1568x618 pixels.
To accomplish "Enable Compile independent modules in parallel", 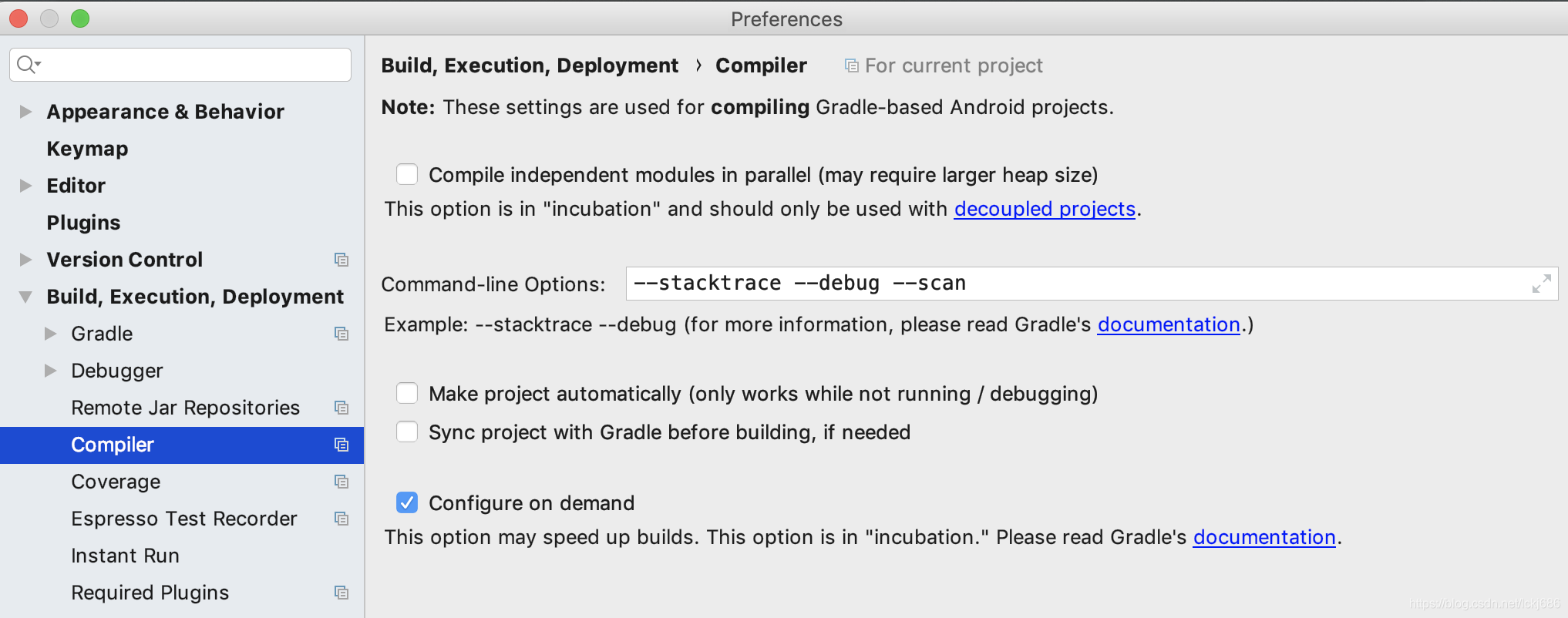I will (x=407, y=174).
